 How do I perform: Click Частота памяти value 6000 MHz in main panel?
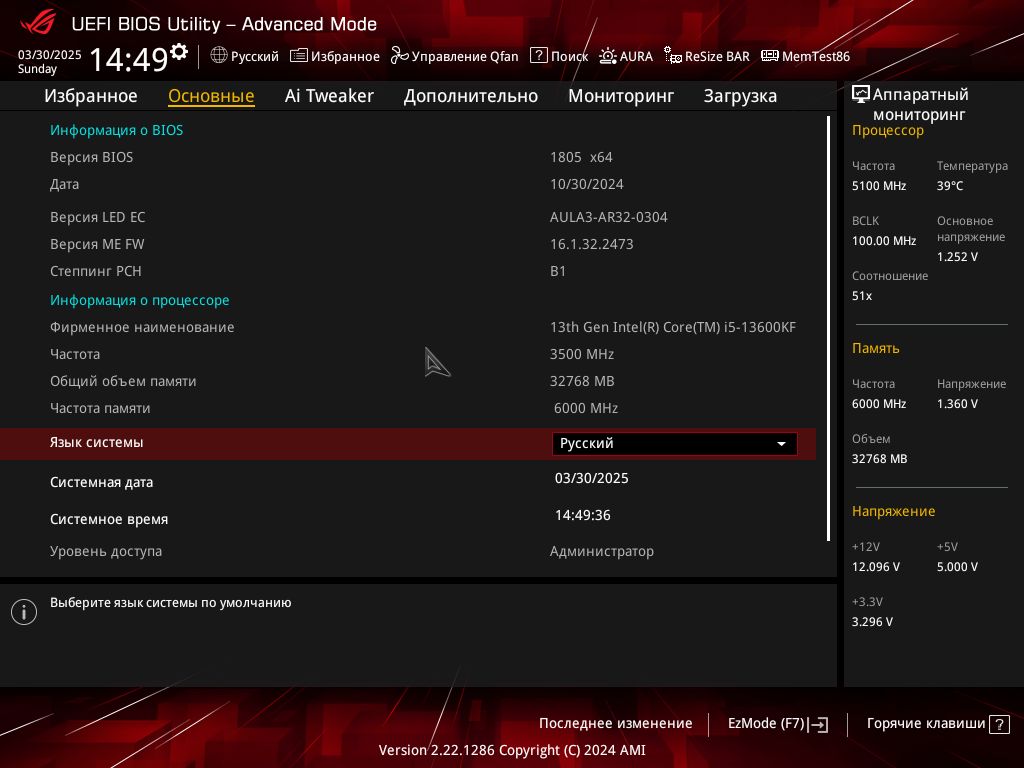[x=586, y=408]
